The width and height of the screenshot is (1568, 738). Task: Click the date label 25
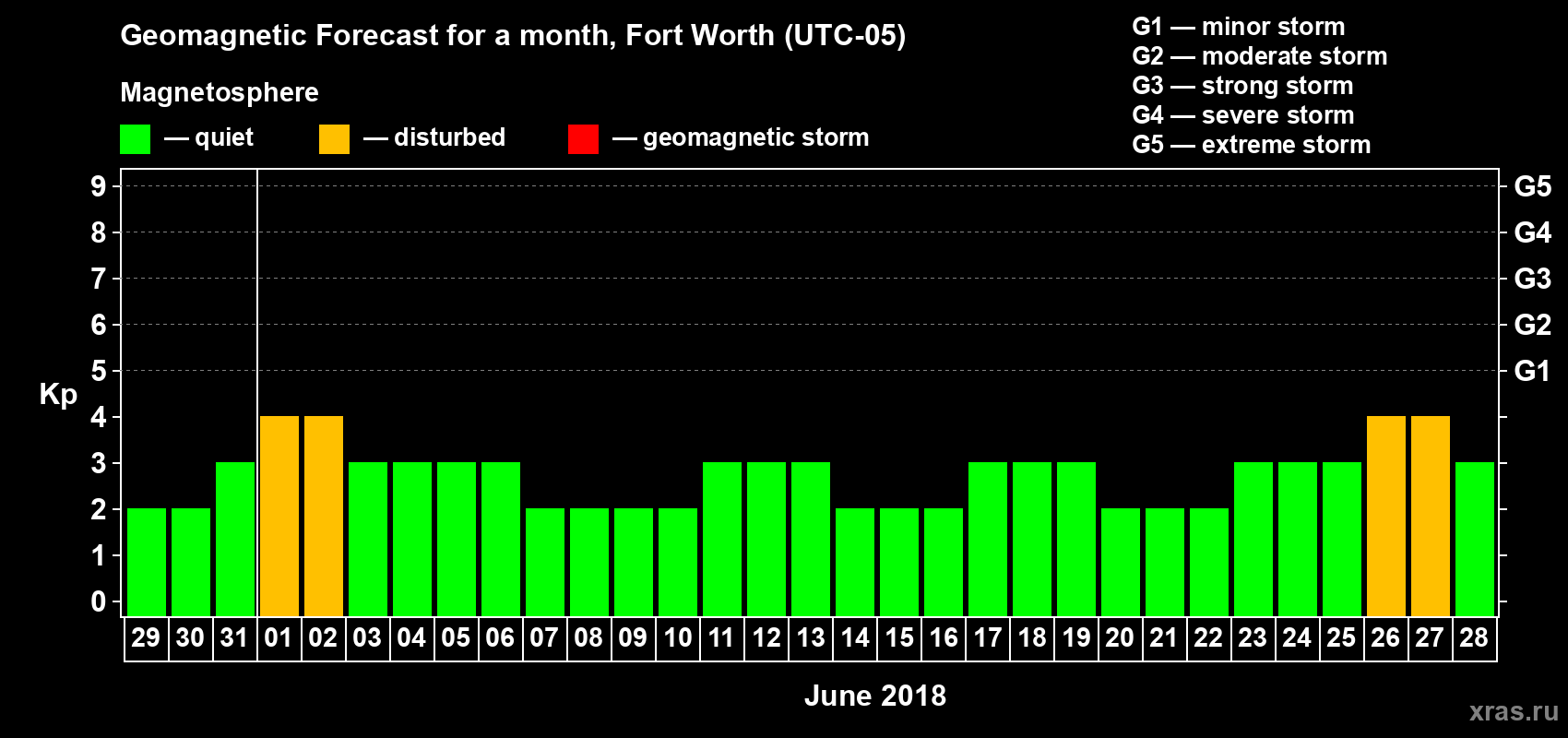[x=1341, y=637]
